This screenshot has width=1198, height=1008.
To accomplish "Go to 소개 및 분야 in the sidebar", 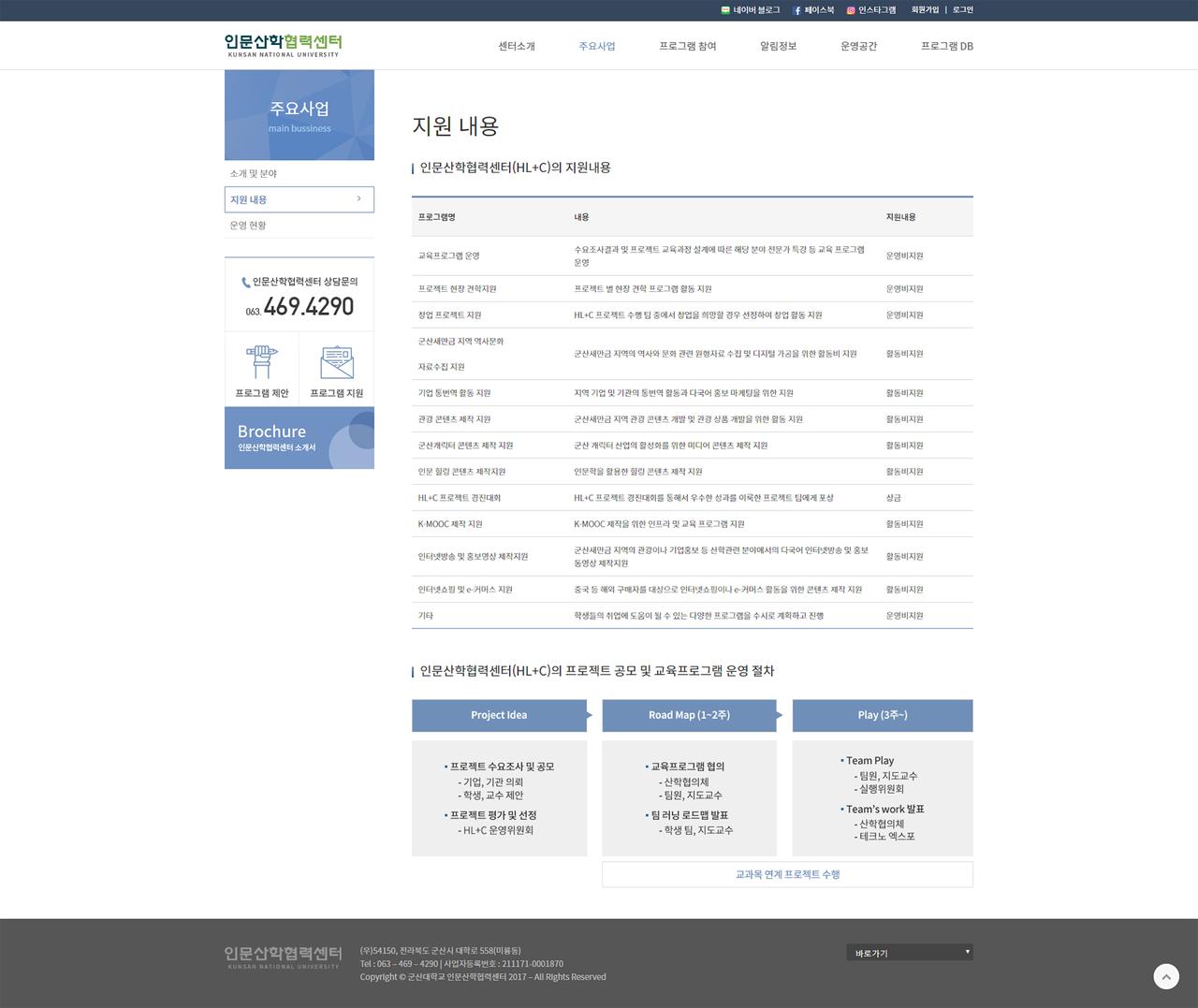I will click(254, 174).
